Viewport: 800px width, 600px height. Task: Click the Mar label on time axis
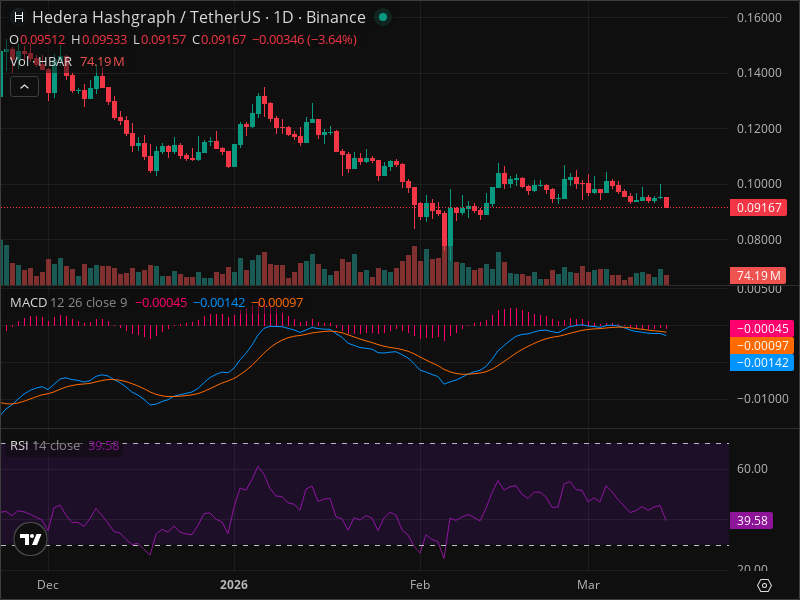[x=588, y=585]
